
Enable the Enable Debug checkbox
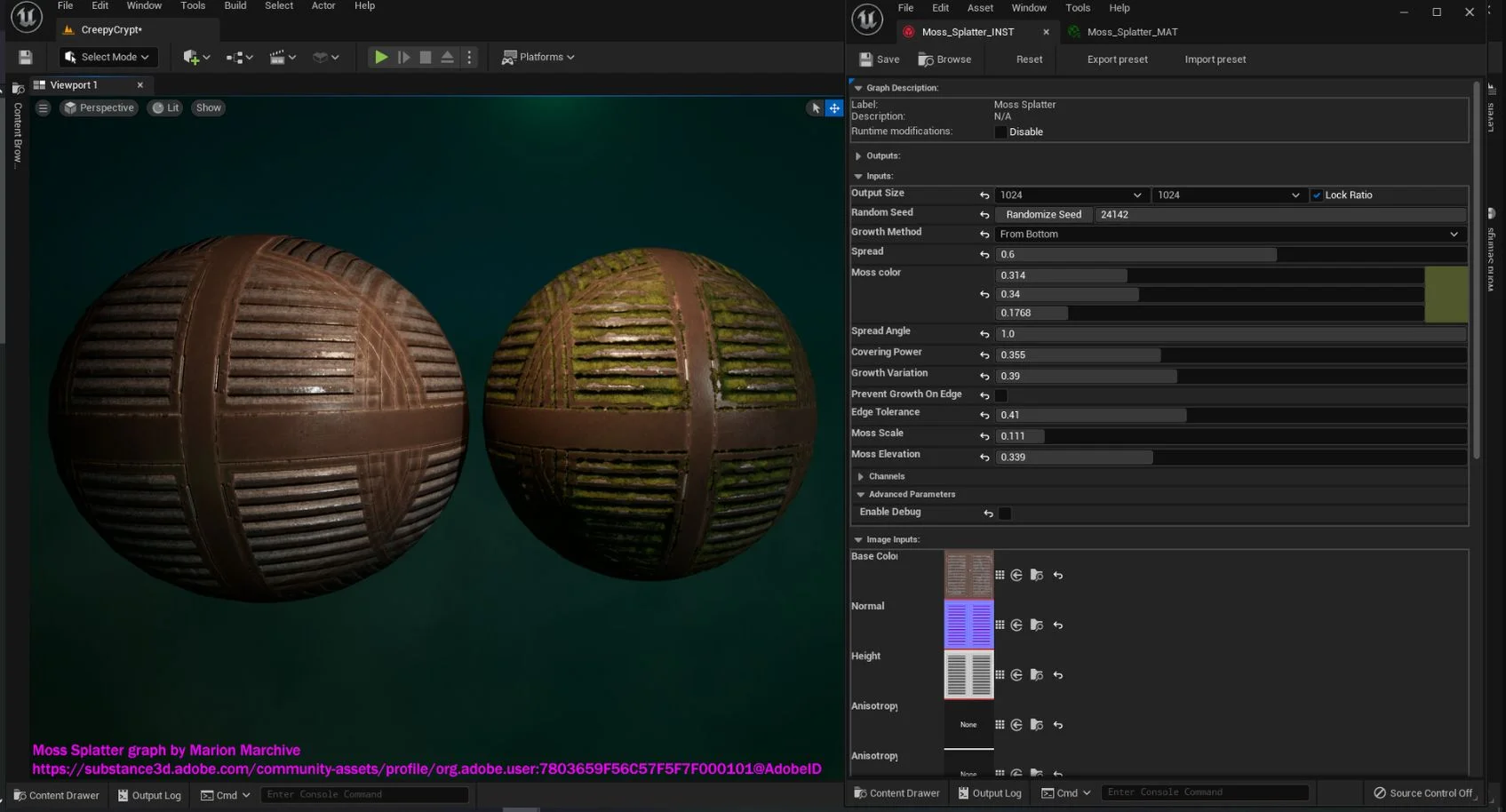pyautogui.click(x=1005, y=513)
